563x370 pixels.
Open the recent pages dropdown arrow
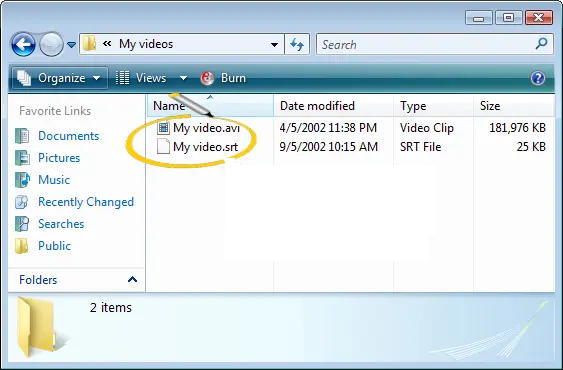point(71,45)
